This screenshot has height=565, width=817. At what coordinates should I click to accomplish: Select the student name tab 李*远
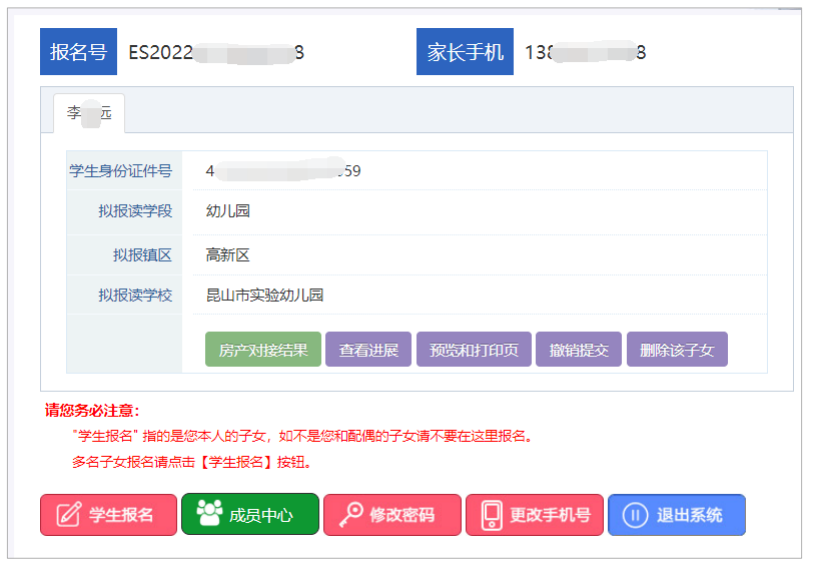(89, 114)
